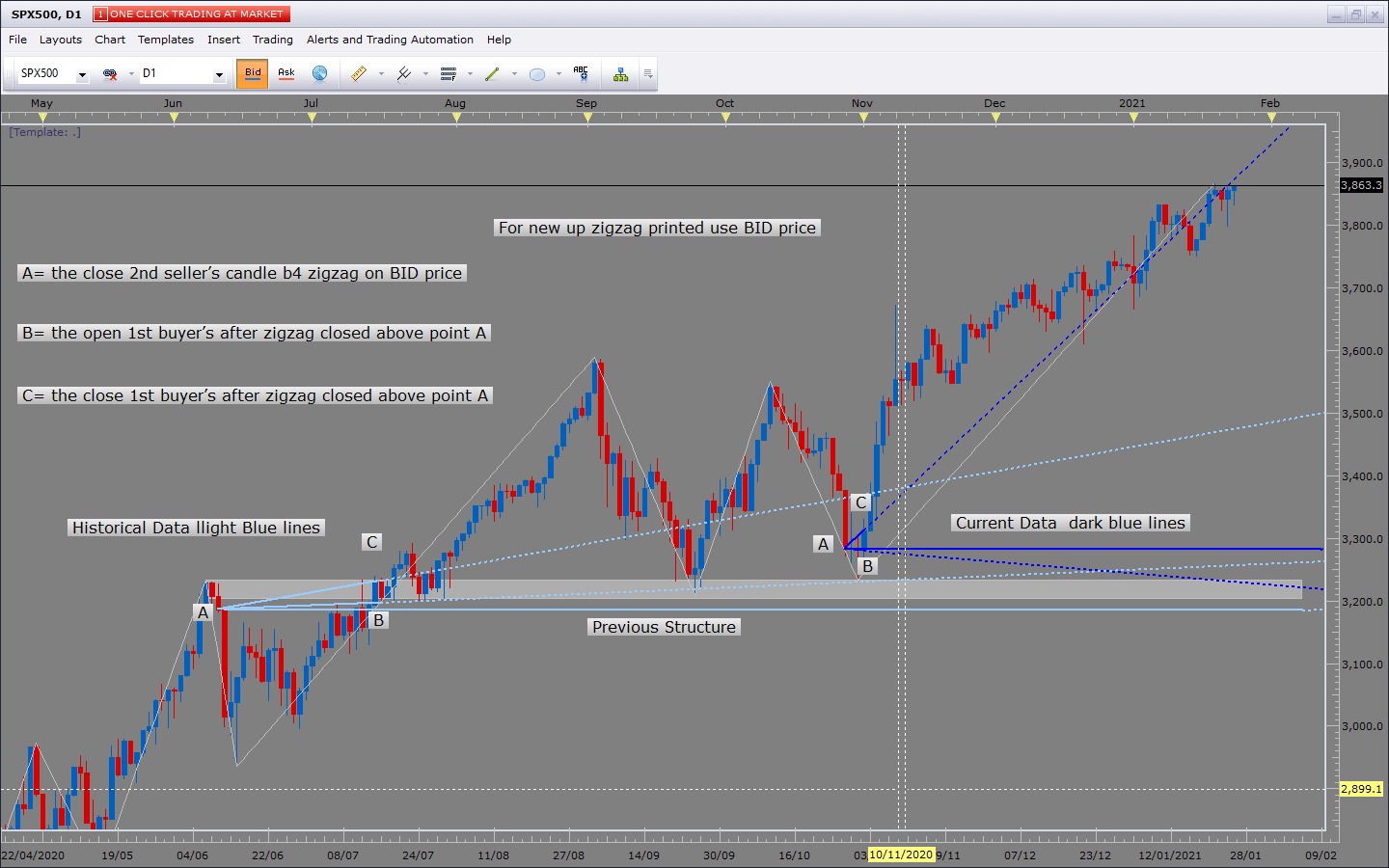Select the trend line drawing tool
Screen dimensions: 1389x868
[x=493, y=73]
